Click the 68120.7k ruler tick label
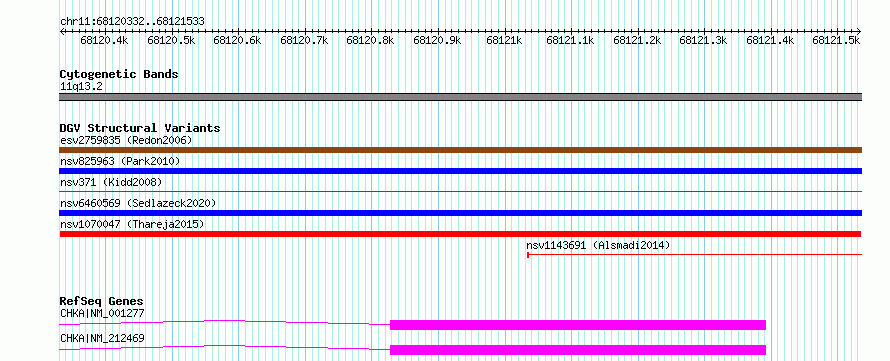This screenshot has width=890, height=361. click(x=304, y=40)
